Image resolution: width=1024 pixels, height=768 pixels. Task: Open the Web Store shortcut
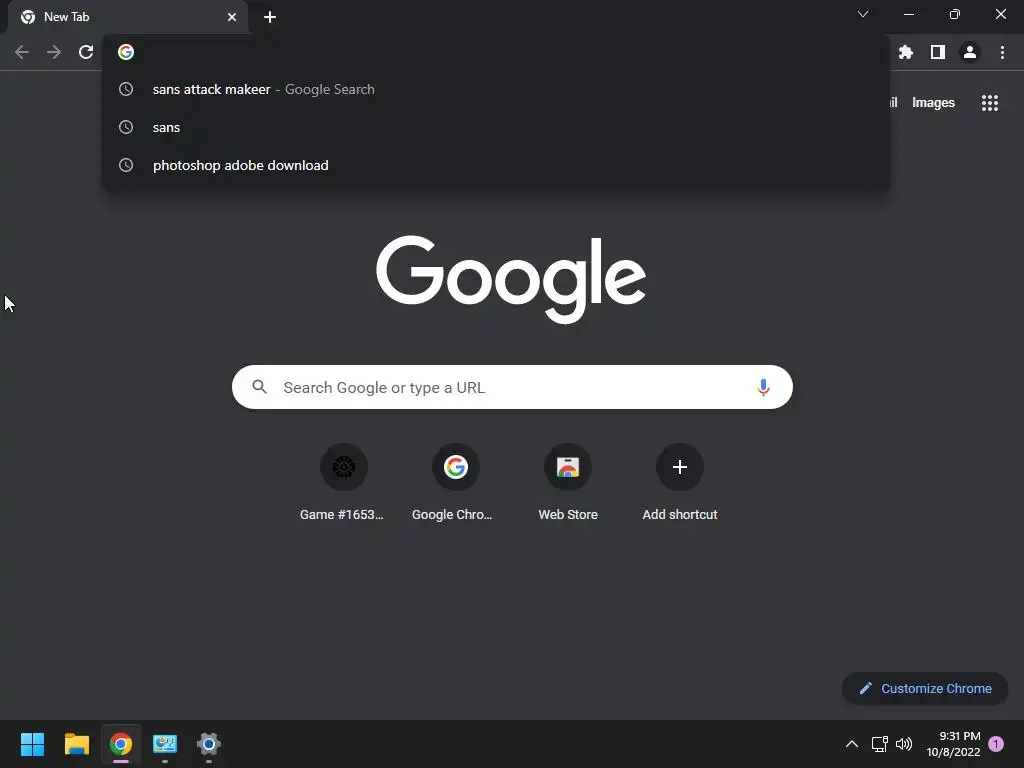(568, 482)
